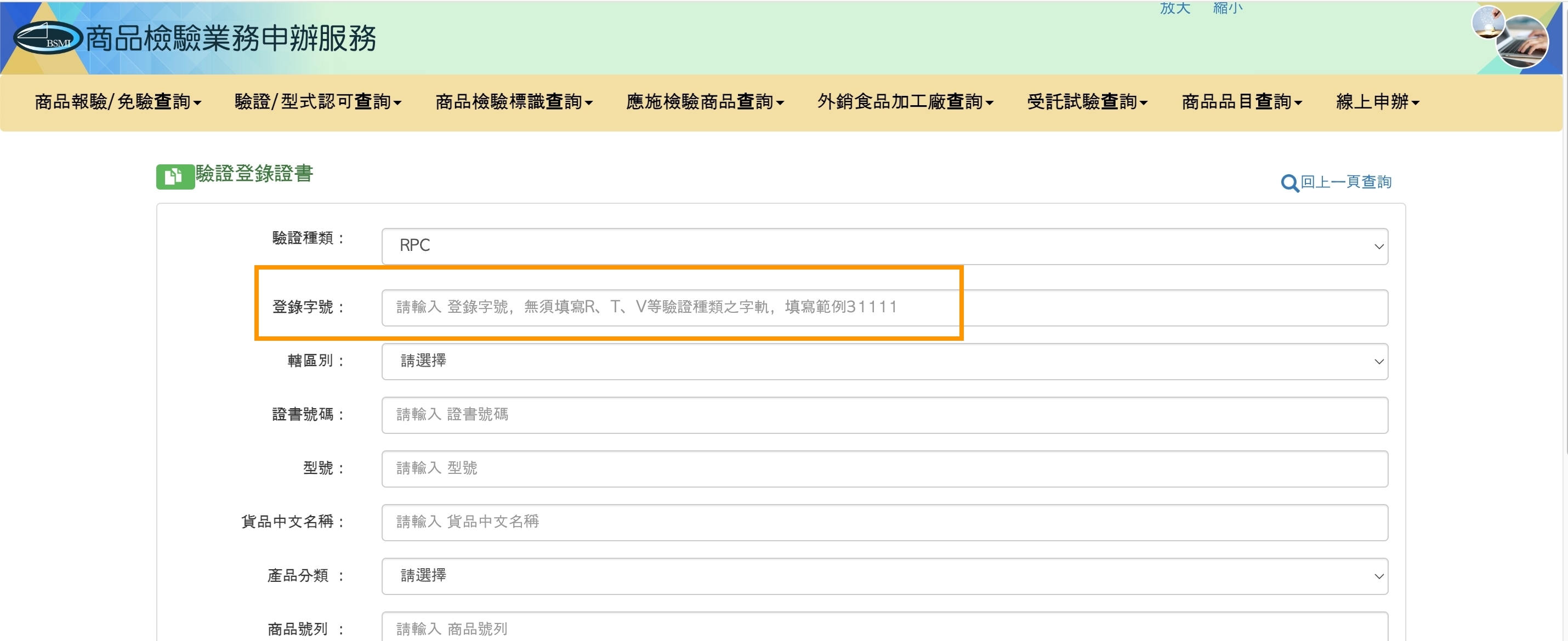Click the 產品分類： label
The image size is (1568, 641).
tap(306, 575)
